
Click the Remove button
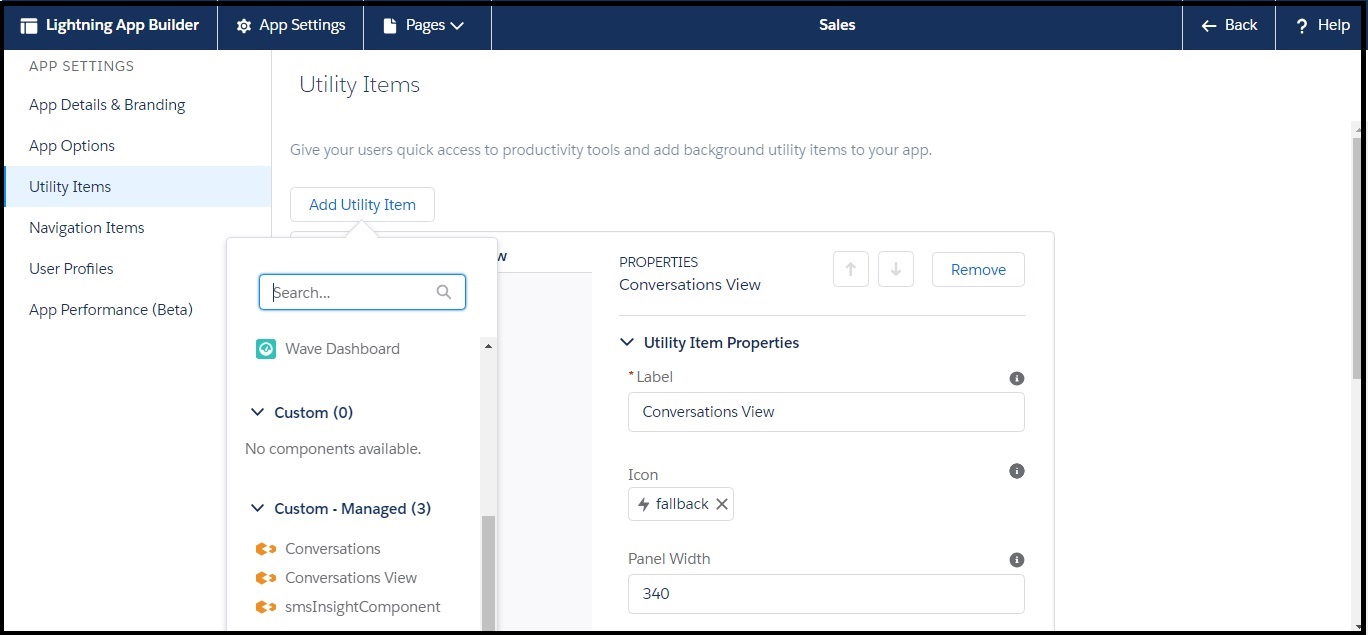[x=978, y=269]
